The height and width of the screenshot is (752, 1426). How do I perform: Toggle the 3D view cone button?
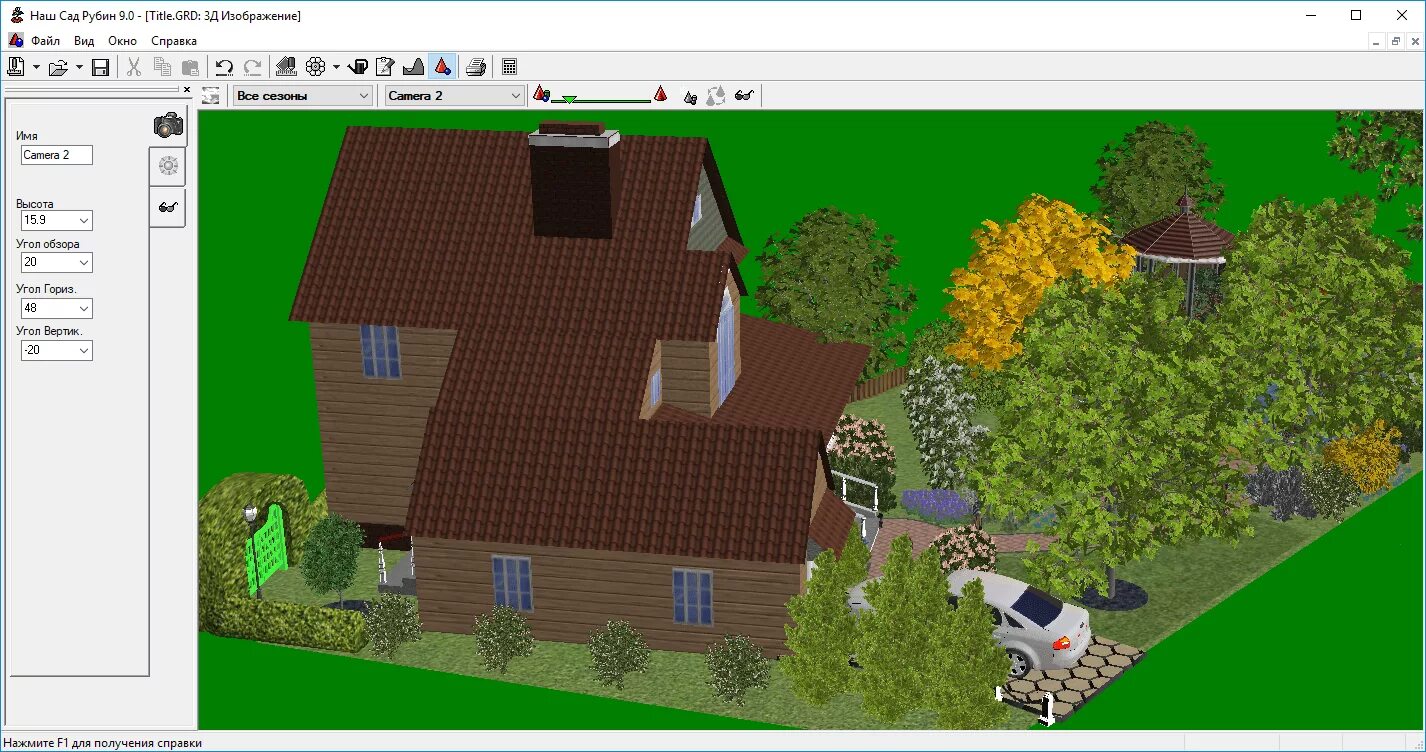pyautogui.click(x=441, y=67)
